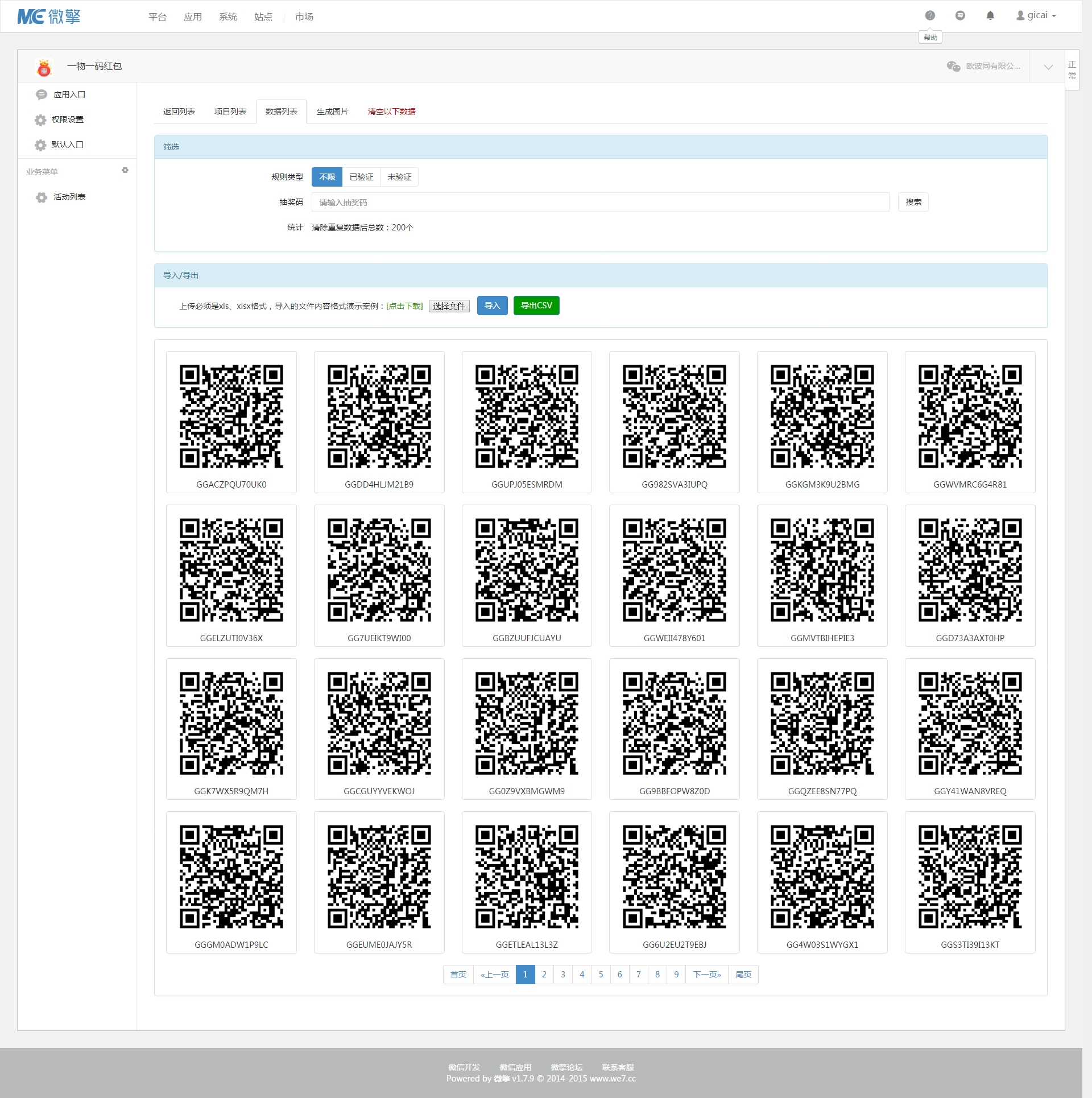Go to page 9
This screenshot has width=1092, height=1098.
[676, 975]
